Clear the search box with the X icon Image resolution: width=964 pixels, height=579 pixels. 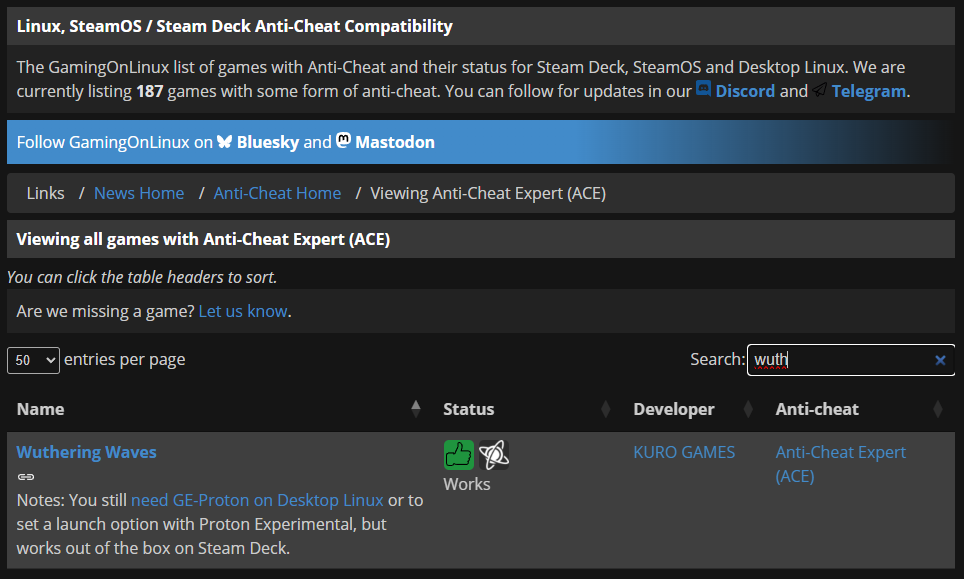coord(940,360)
